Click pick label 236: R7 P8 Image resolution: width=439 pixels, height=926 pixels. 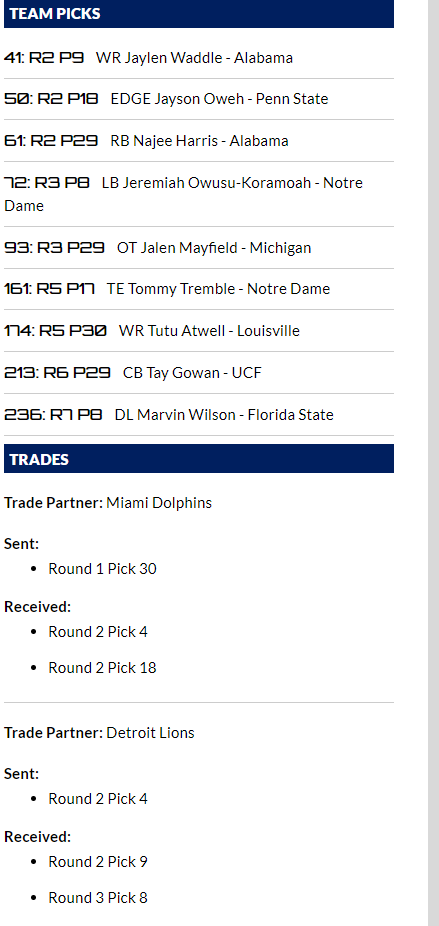(53, 415)
